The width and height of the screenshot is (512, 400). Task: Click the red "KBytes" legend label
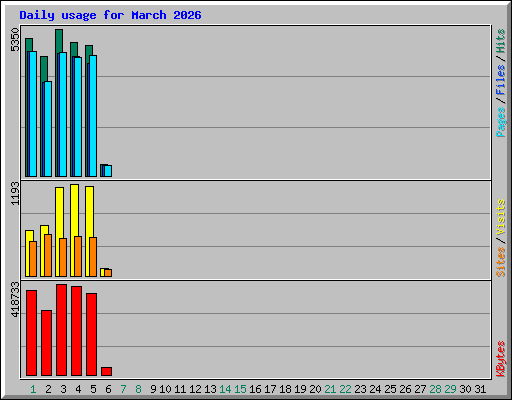(x=500, y=359)
